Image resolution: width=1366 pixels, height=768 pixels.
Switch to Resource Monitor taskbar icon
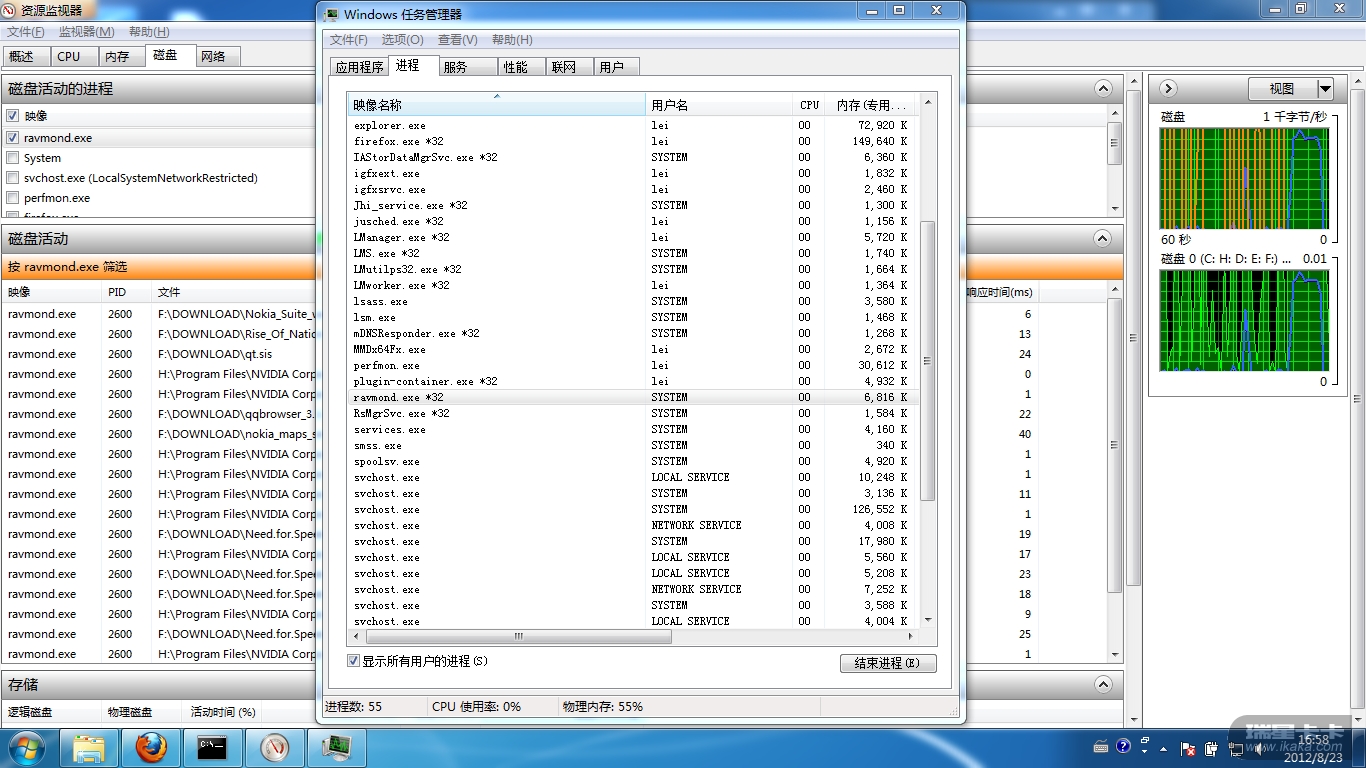pos(275,748)
